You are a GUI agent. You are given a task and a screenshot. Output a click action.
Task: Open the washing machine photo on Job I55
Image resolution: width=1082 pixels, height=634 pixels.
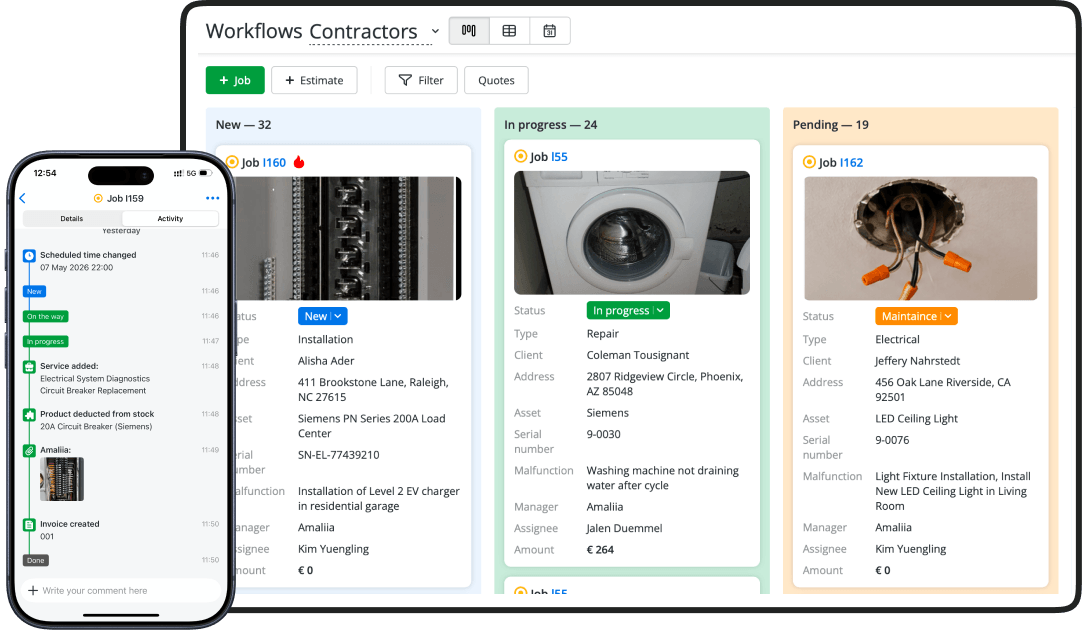tap(632, 232)
